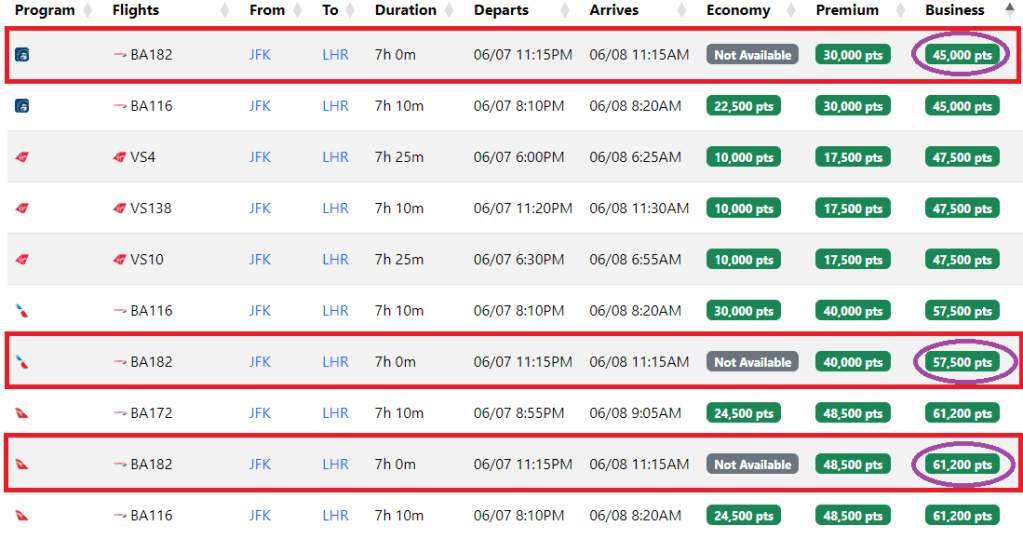Image resolution: width=1023 pixels, height=539 pixels.
Task: Reverse the sort arrow on Business column
Action: [x=1008, y=11]
